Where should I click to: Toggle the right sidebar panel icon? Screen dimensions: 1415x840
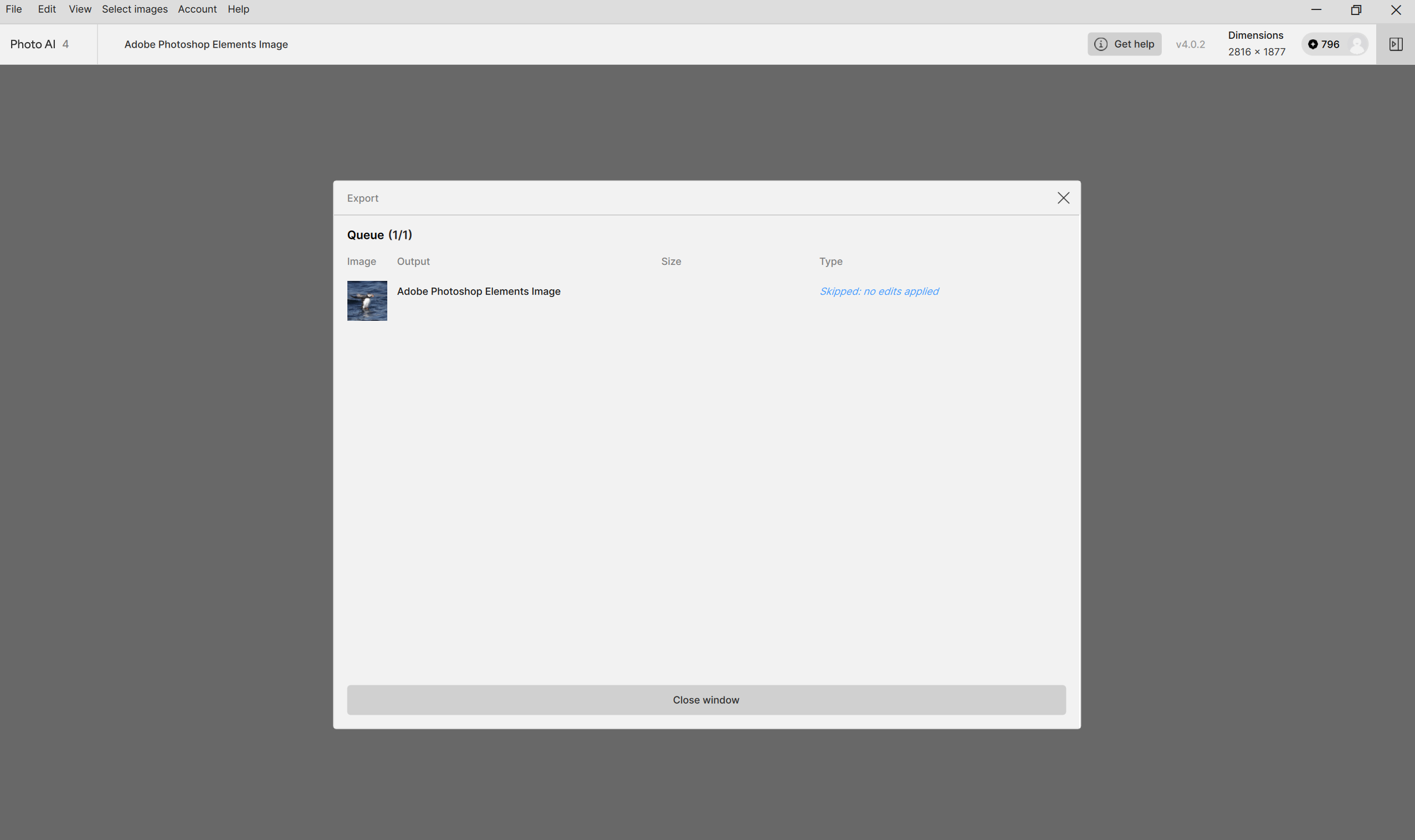click(x=1396, y=44)
